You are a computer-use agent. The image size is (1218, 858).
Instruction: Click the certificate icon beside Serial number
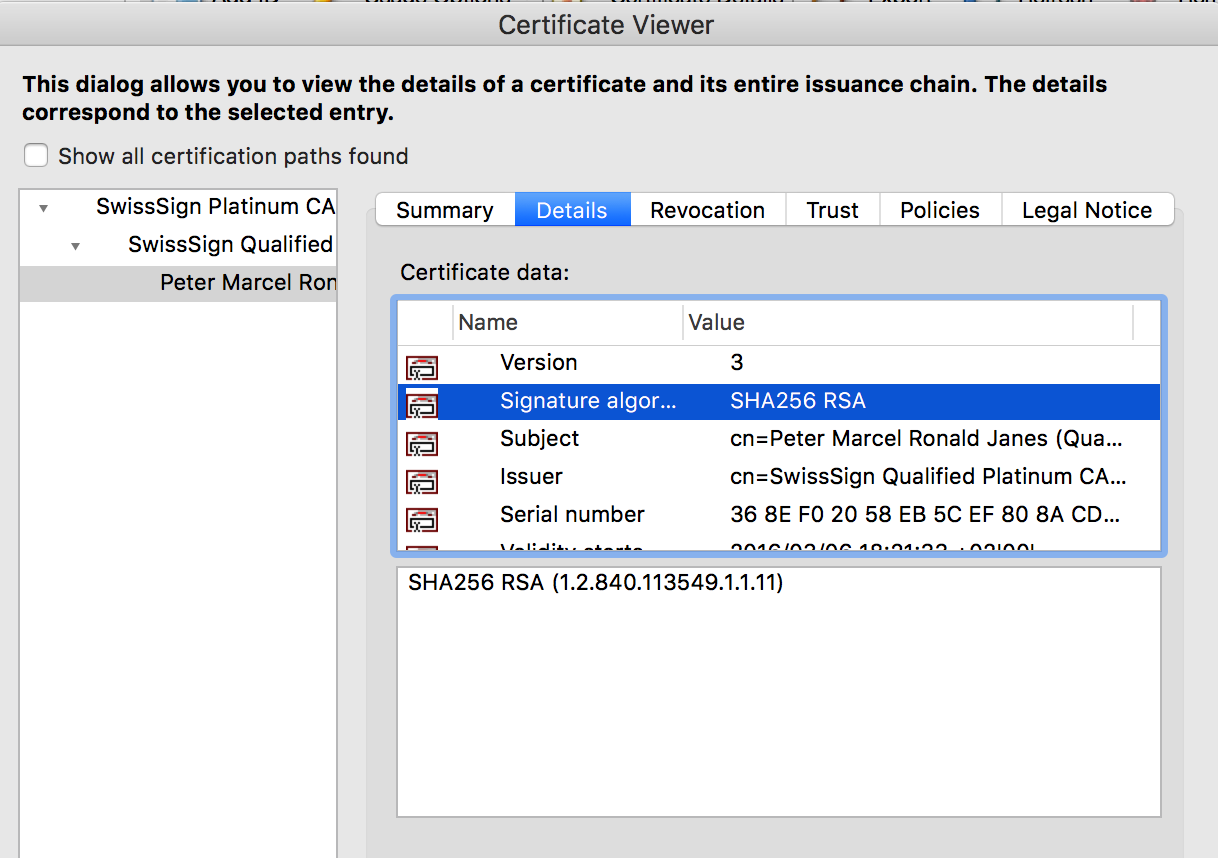422,518
